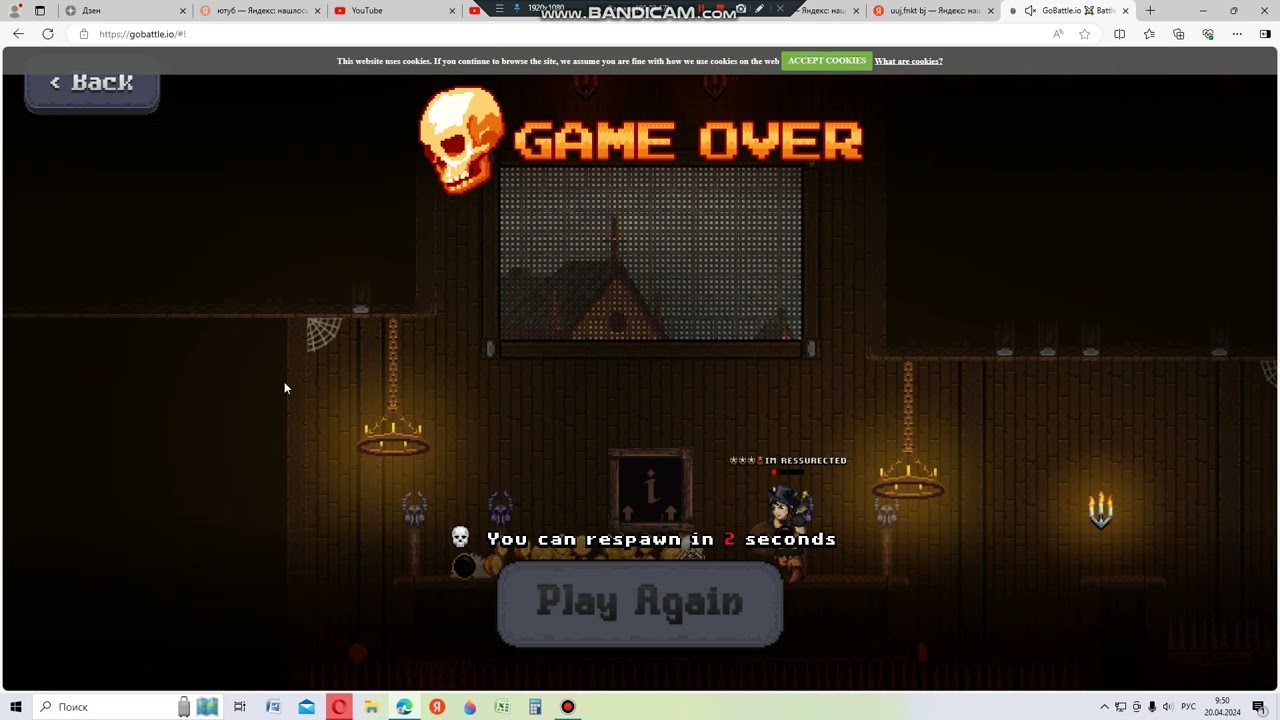This screenshot has width=1280, height=720.
Task: Open browser essentials icon
Action: click(1208, 34)
